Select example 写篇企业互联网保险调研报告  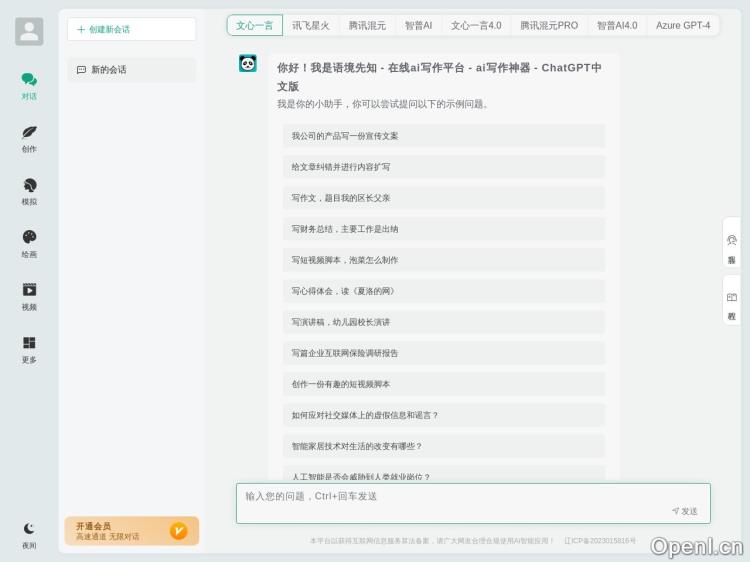(444, 353)
